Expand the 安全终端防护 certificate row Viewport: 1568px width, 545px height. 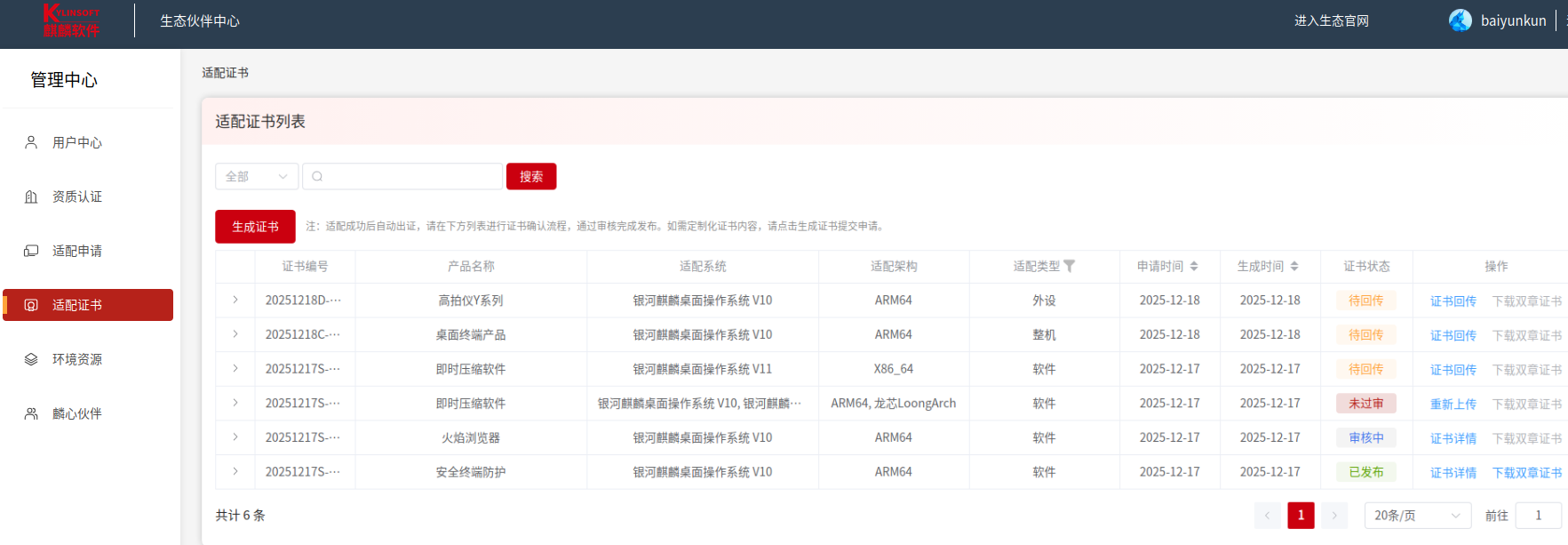235,471
